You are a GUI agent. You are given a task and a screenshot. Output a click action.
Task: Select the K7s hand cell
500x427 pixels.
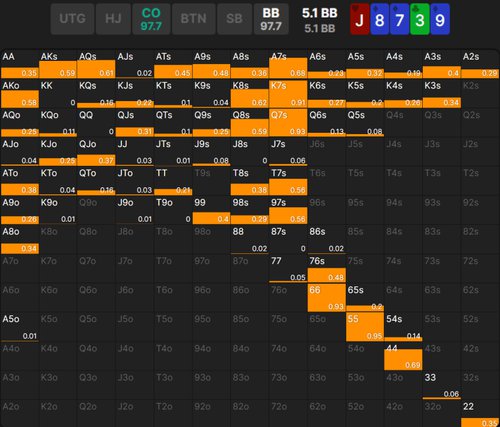tap(288, 94)
